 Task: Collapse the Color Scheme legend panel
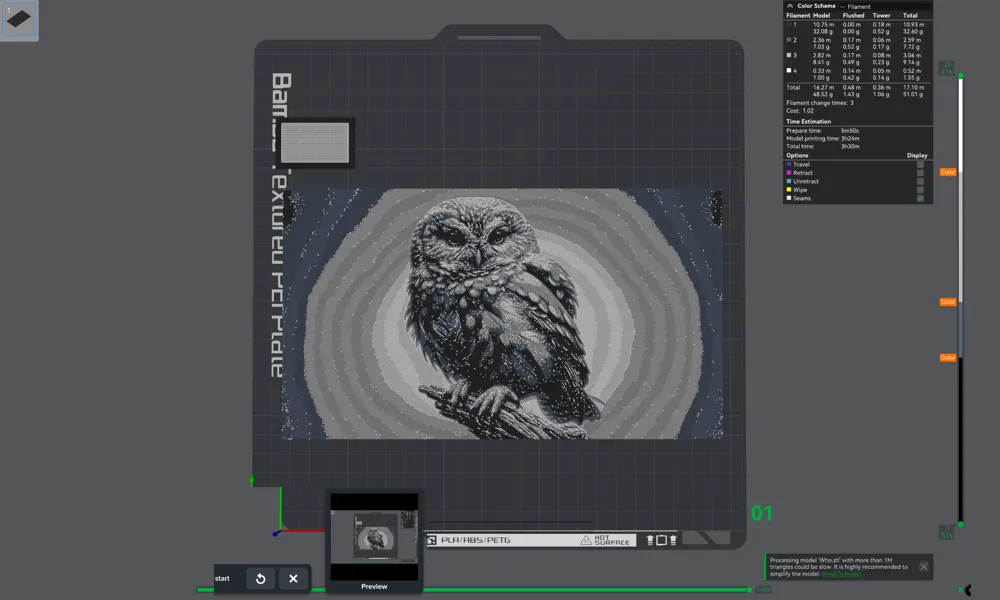[790, 6]
